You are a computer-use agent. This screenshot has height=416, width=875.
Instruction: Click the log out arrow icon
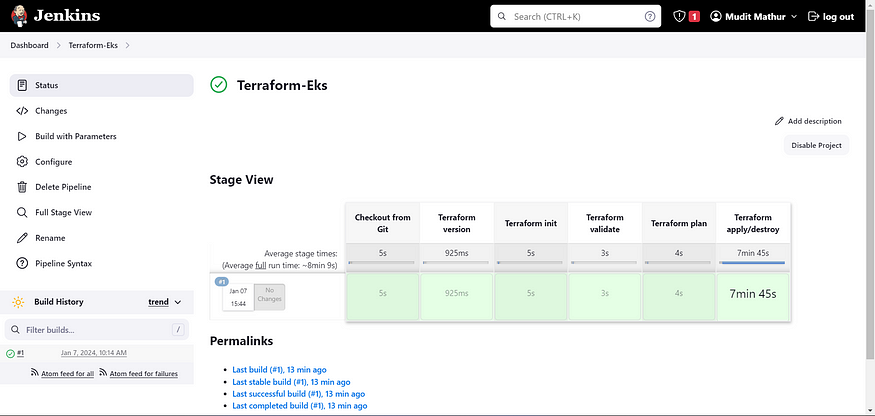pyautogui.click(x=814, y=16)
